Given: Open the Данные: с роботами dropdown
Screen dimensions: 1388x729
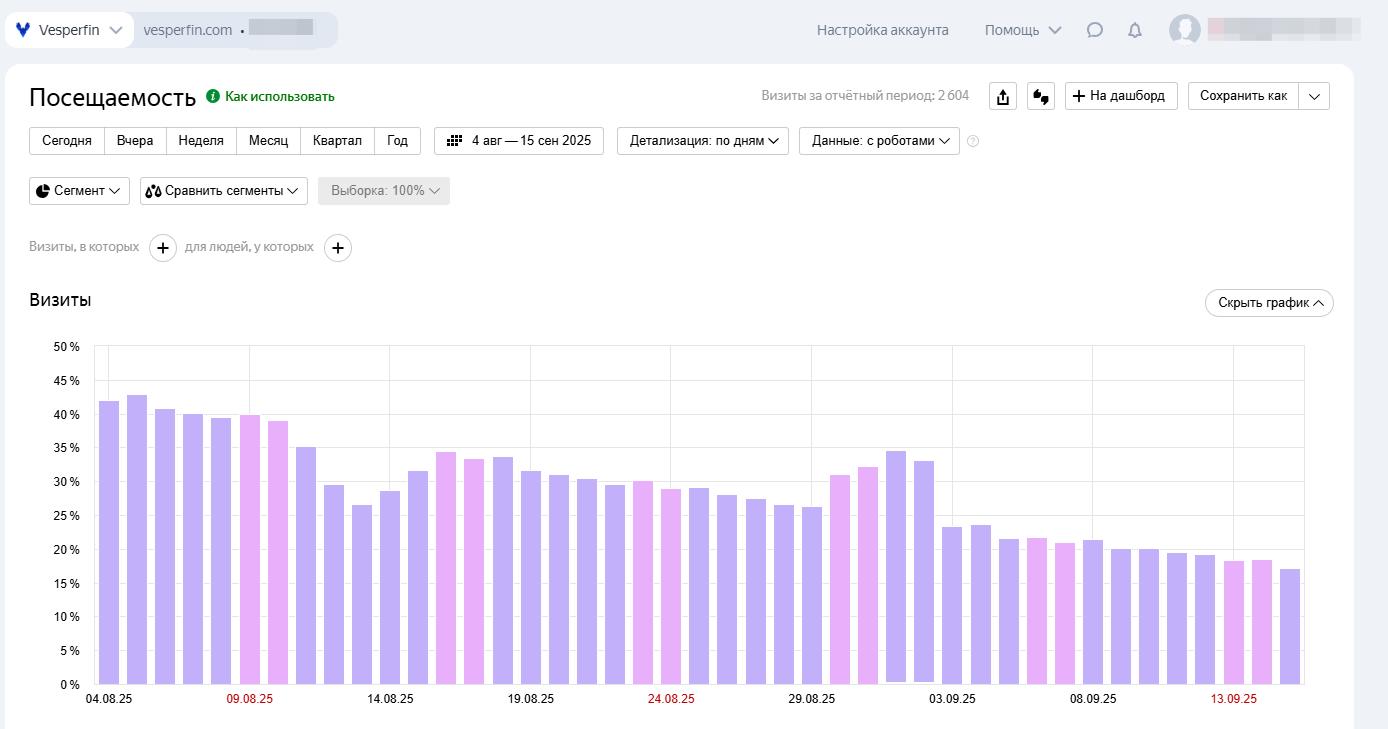Looking at the screenshot, I should point(879,141).
